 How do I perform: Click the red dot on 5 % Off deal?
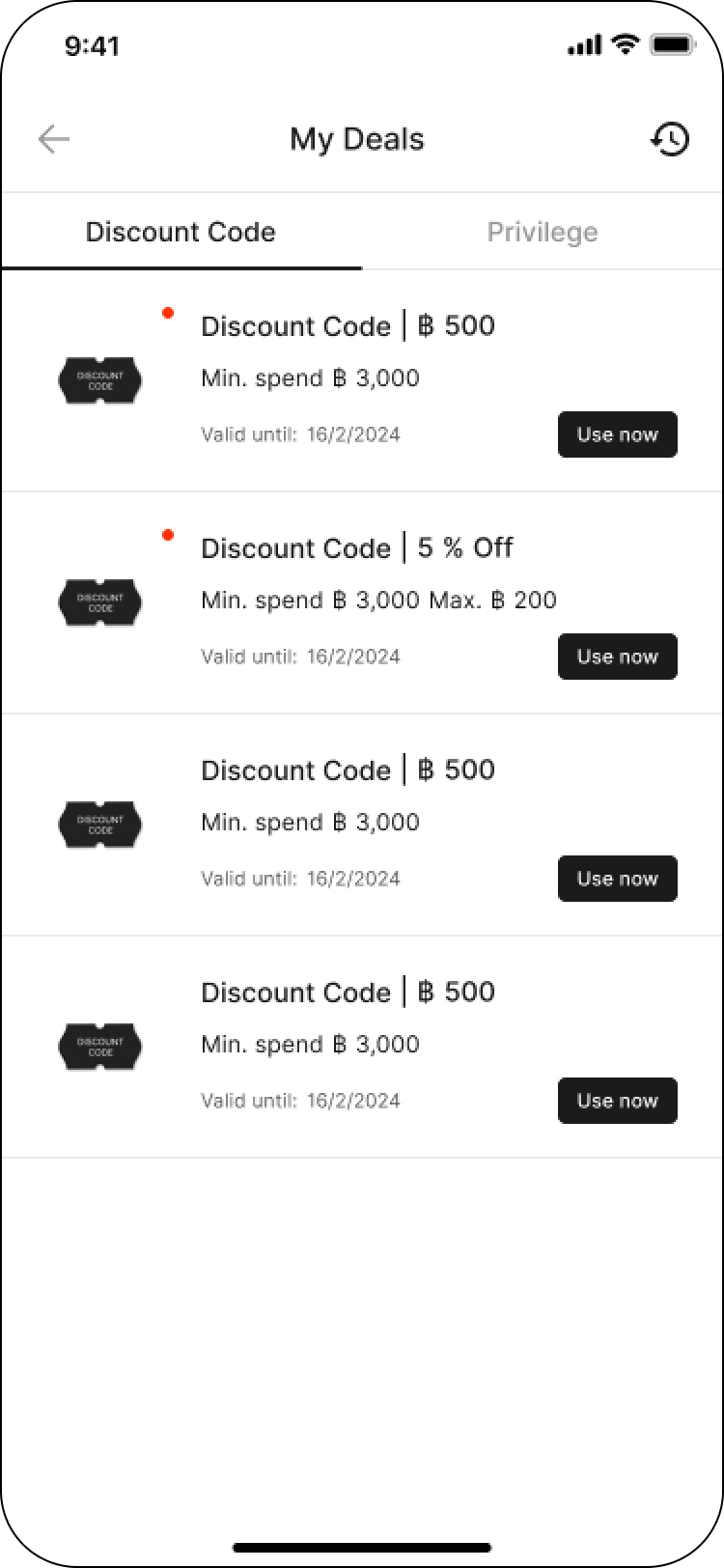pyautogui.click(x=168, y=535)
